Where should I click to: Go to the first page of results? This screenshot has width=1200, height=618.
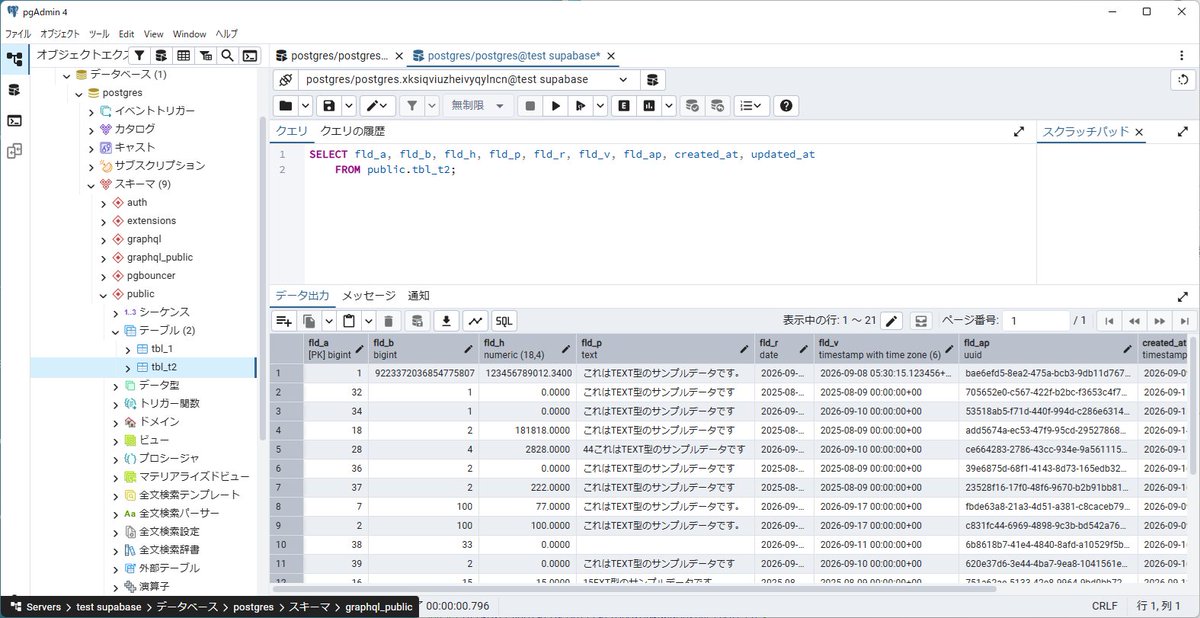click(x=1108, y=320)
